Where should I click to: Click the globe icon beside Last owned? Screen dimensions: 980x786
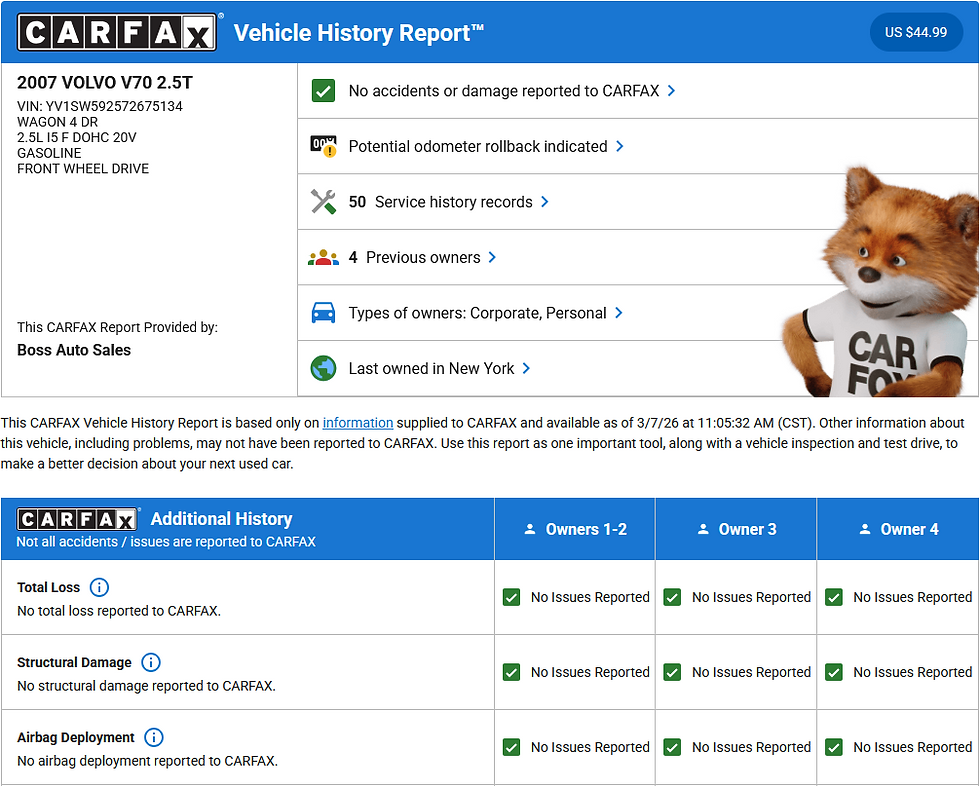pyautogui.click(x=323, y=368)
